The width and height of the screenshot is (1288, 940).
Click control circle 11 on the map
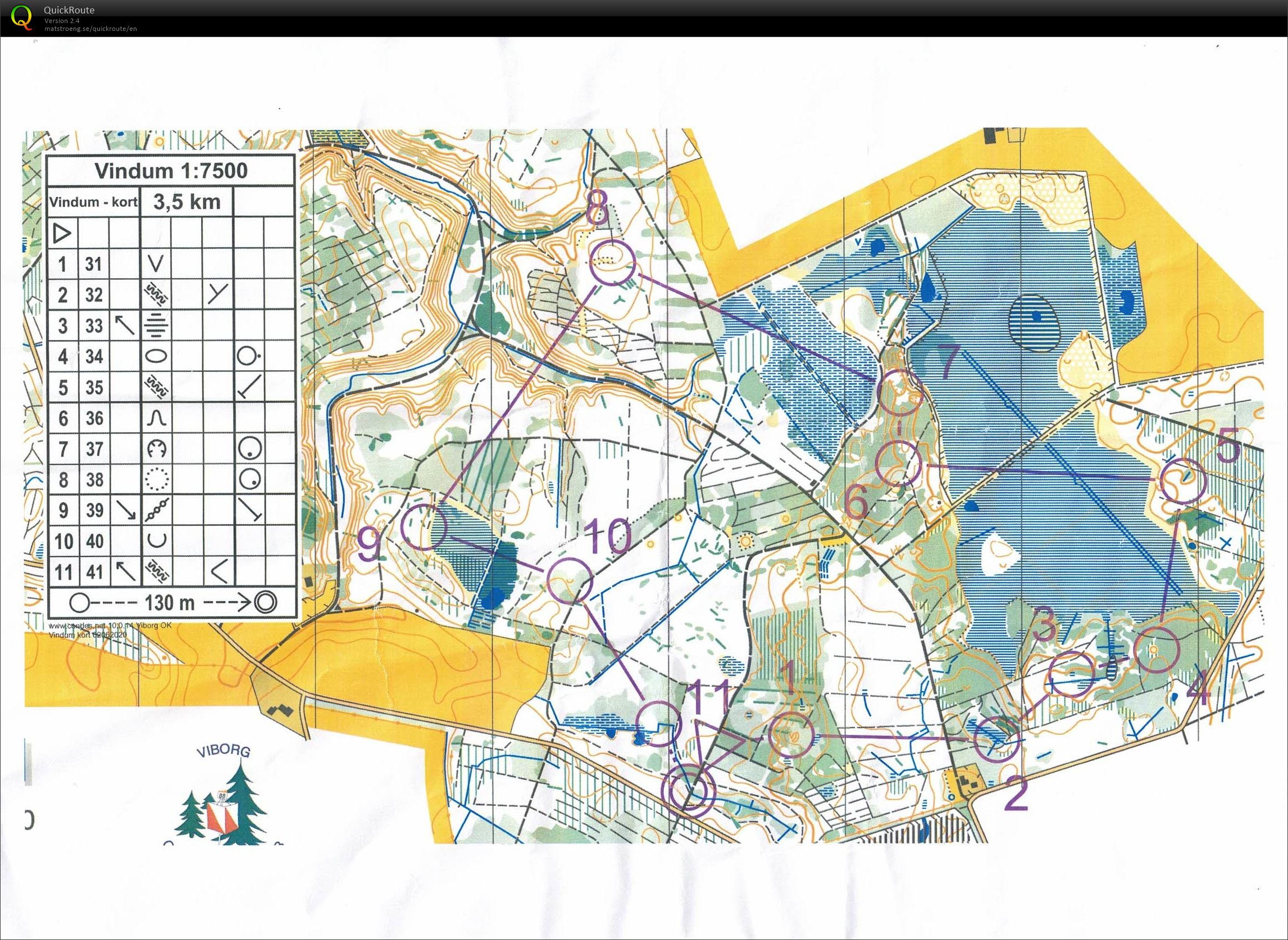coord(658,723)
